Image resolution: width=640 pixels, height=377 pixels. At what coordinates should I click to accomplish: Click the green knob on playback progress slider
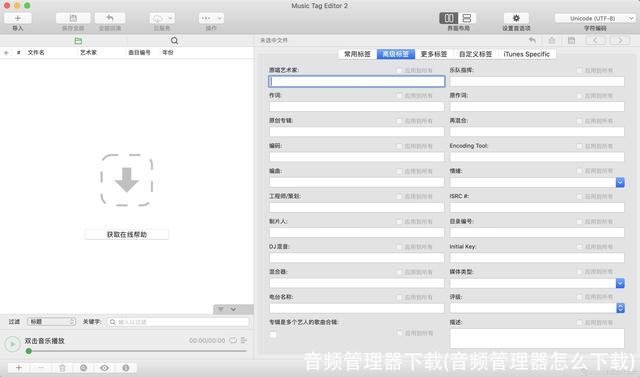(29, 351)
